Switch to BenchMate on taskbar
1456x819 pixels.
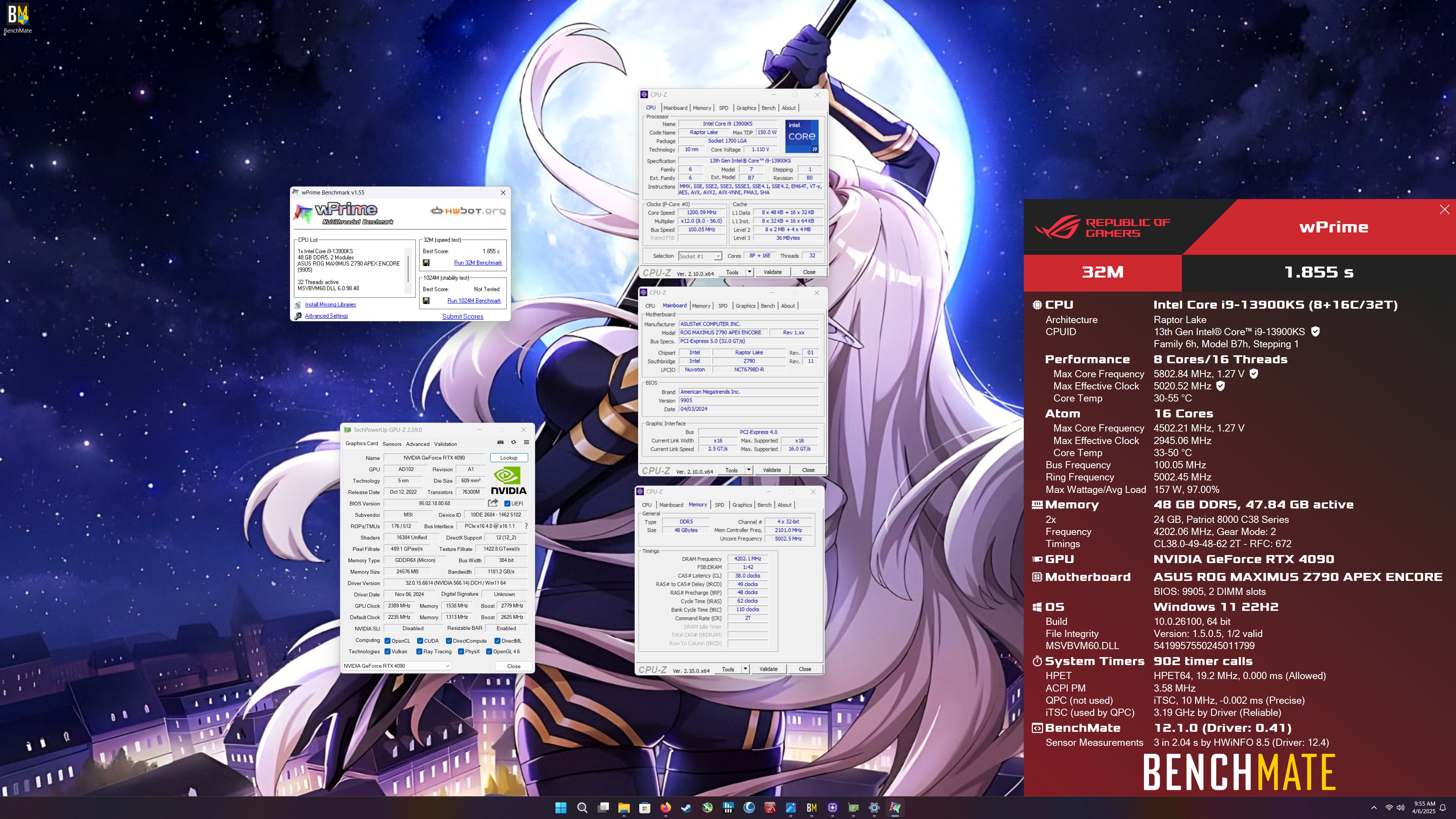coord(812,808)
